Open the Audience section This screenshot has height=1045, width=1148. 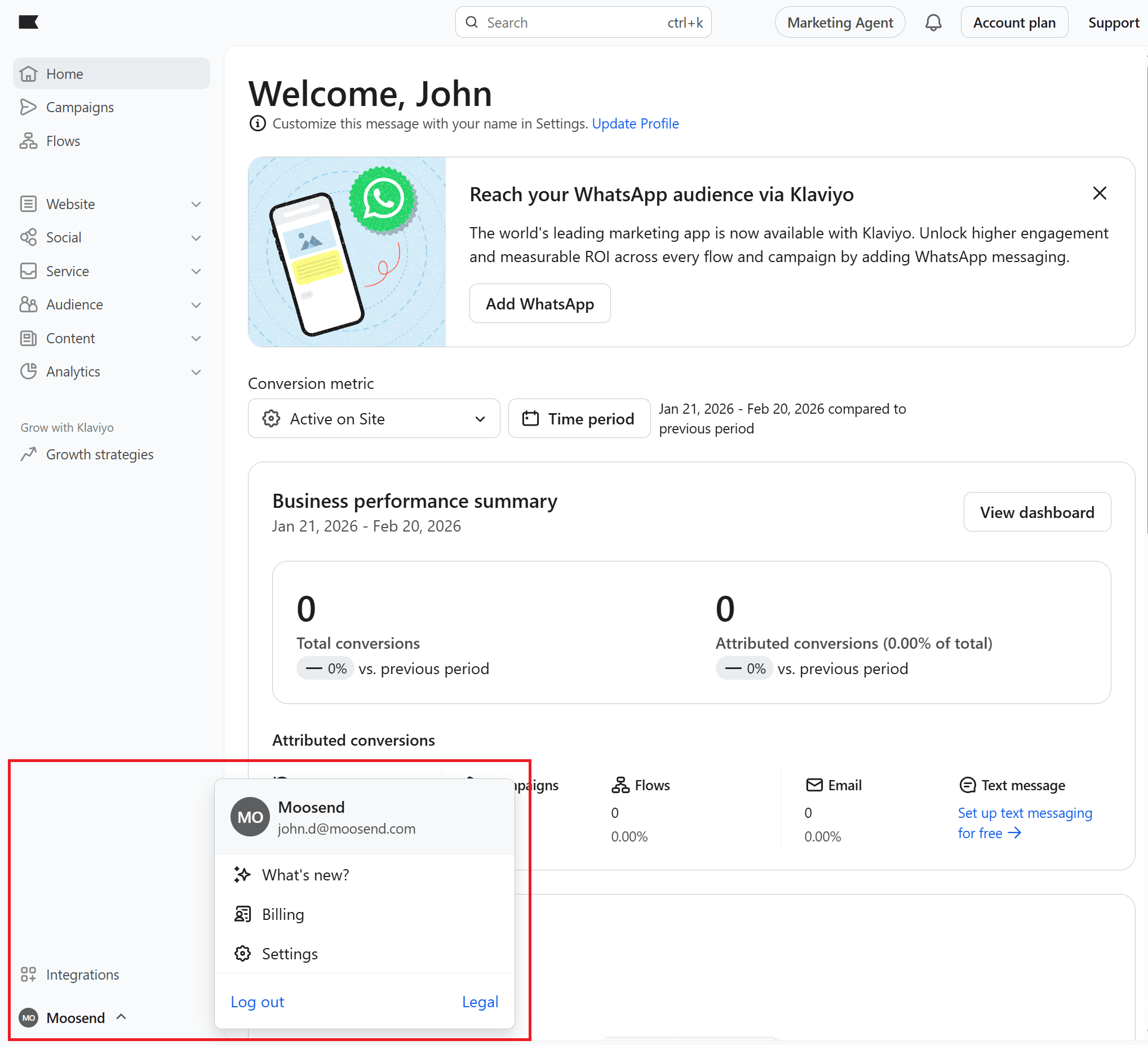tap(74, 305)
